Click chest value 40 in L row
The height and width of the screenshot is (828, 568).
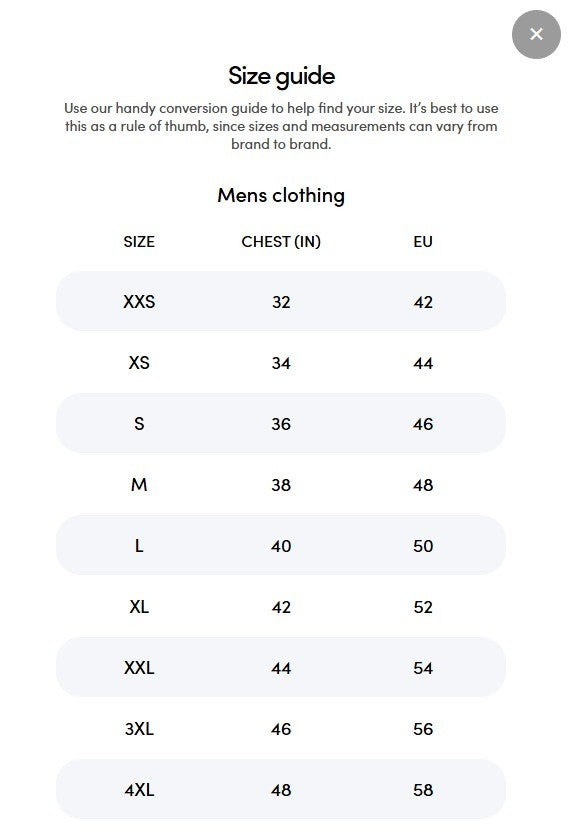coord(281,545)
